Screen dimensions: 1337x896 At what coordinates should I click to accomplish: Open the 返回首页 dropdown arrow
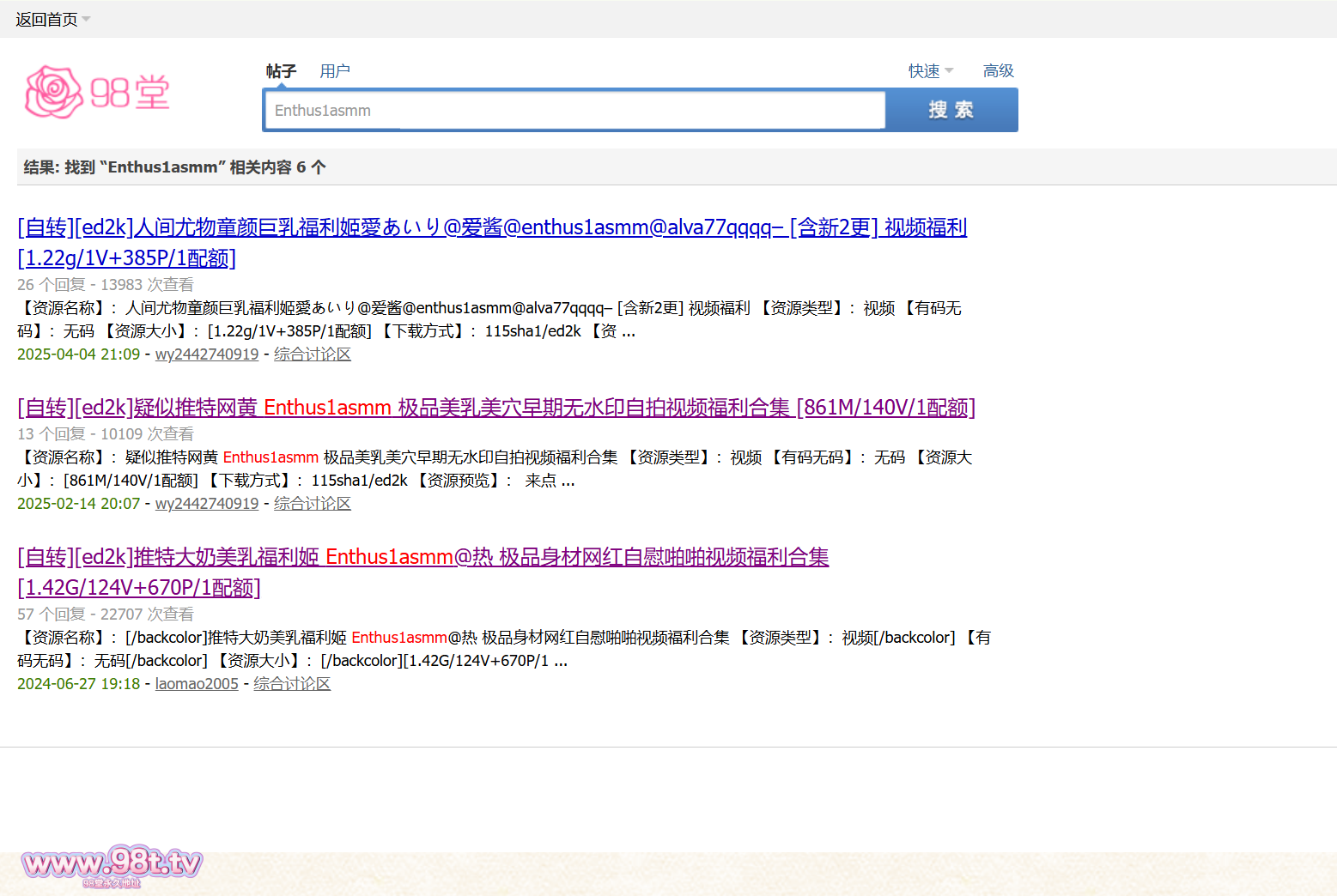(86, 19)
